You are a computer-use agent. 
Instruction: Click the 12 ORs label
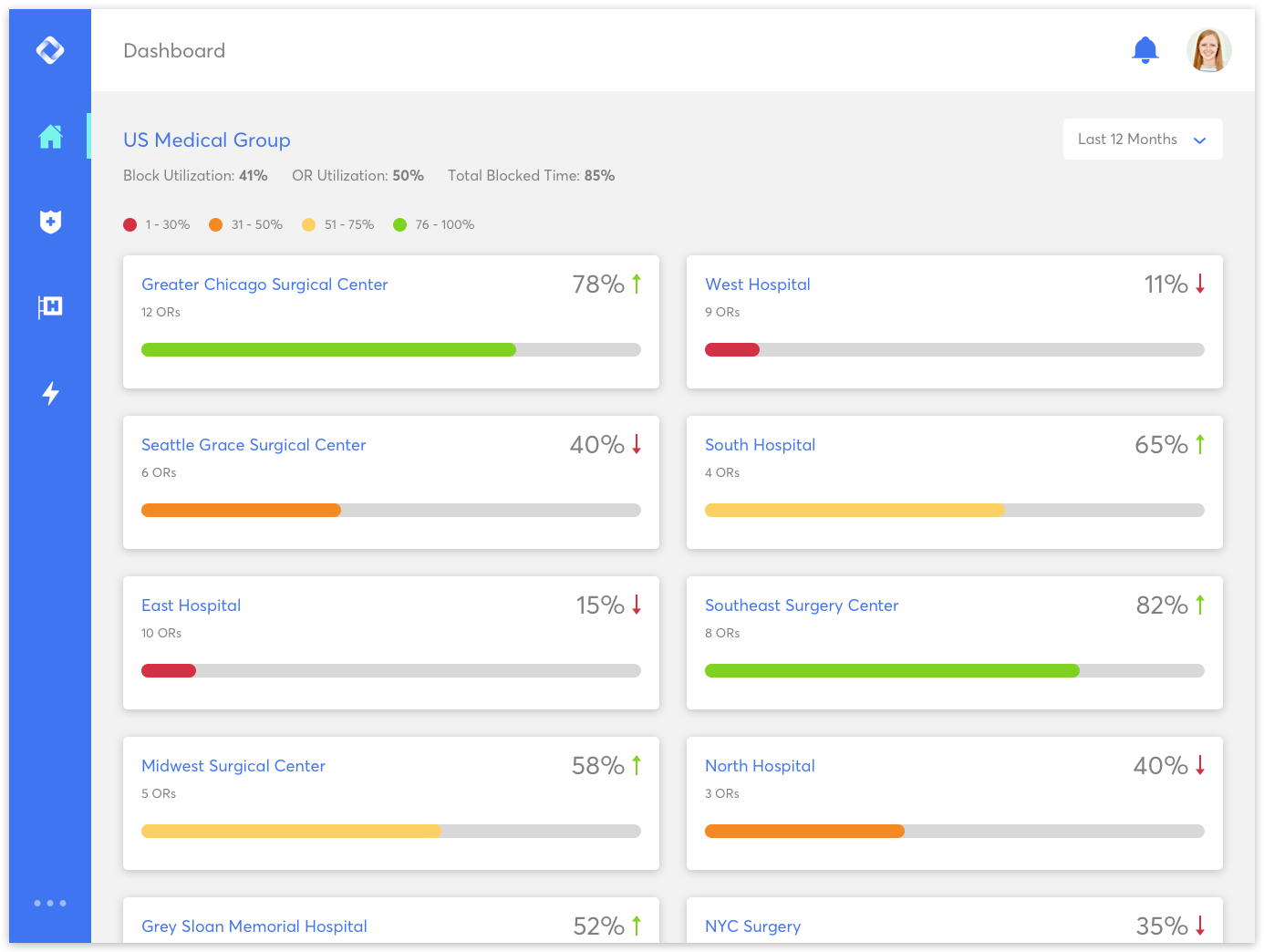[161, 312]
